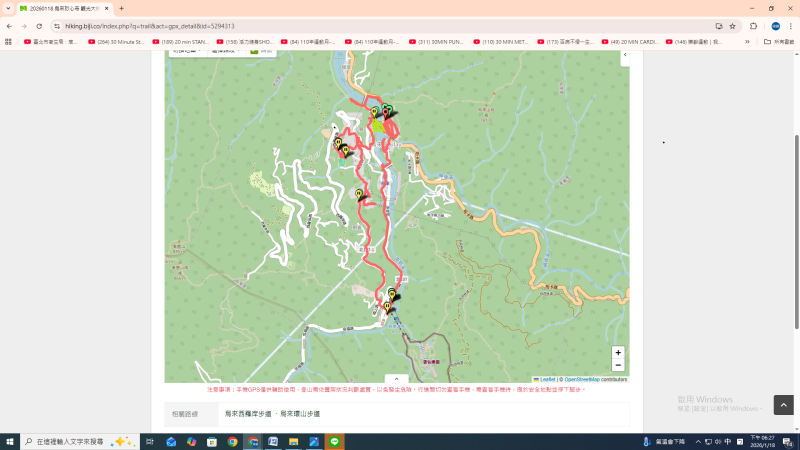Reload the page with browser refresh icon
Image resolution: width=800 pixels, height=450 pixels.
pos(39,26)
